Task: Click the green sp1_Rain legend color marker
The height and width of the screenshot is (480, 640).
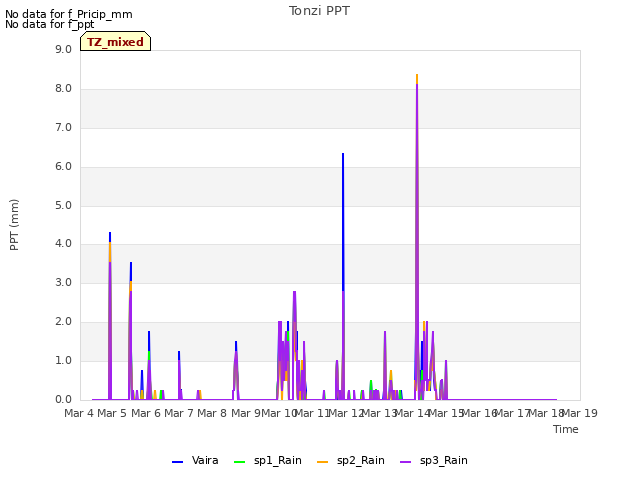Action: pos(240,462)
